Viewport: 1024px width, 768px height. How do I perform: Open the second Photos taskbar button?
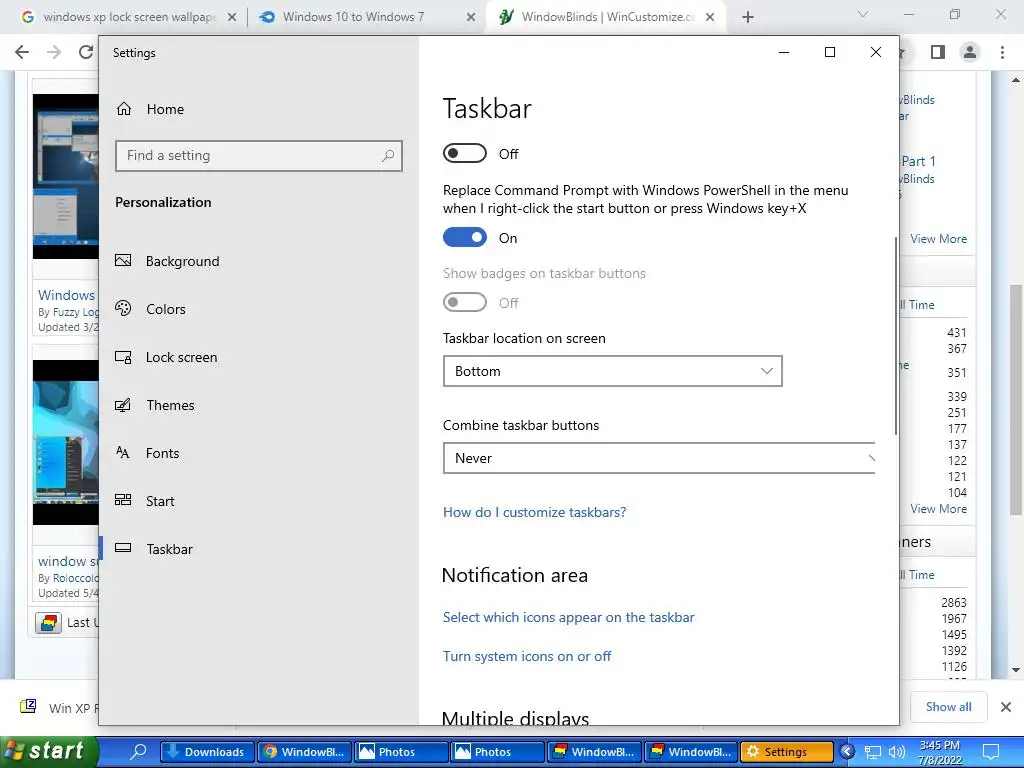pos(497,752)
